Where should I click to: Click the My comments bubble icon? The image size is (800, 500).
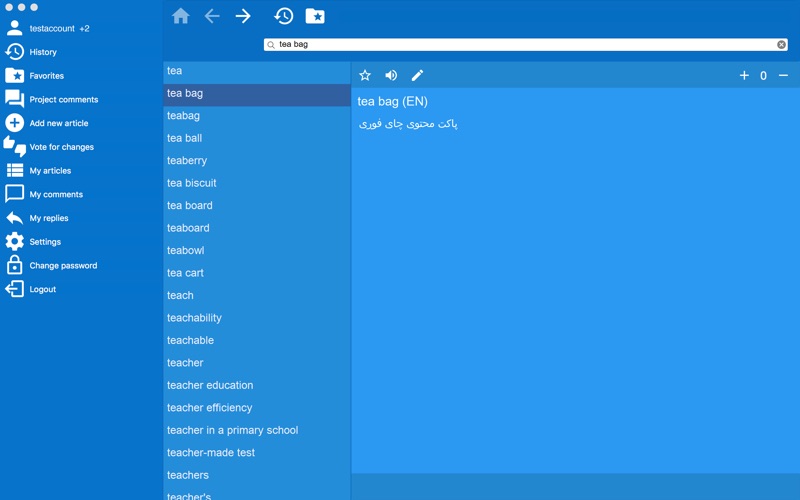pyautogui.click(x=14, y=194)
